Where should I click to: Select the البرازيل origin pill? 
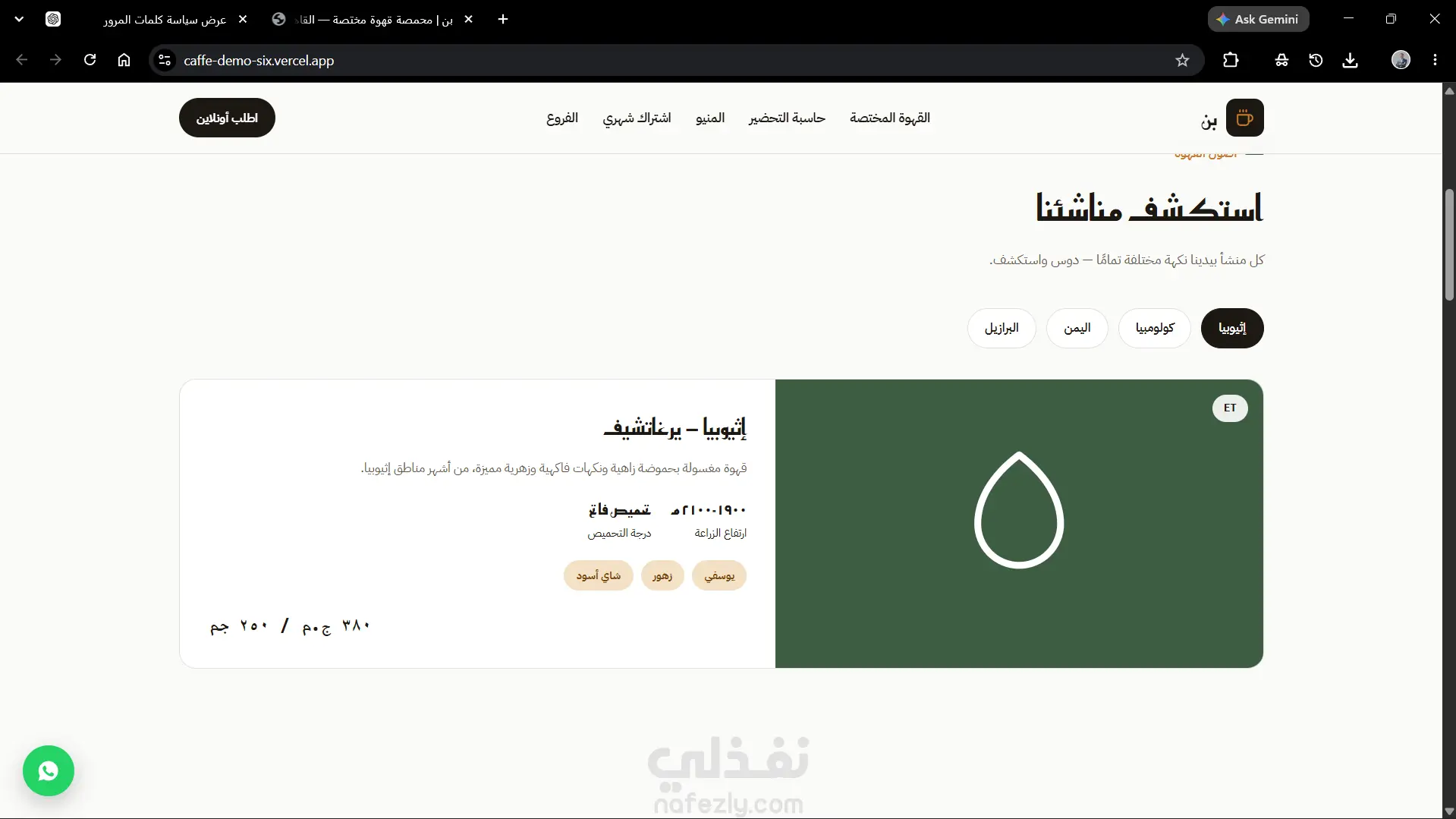coord(1002,328)
